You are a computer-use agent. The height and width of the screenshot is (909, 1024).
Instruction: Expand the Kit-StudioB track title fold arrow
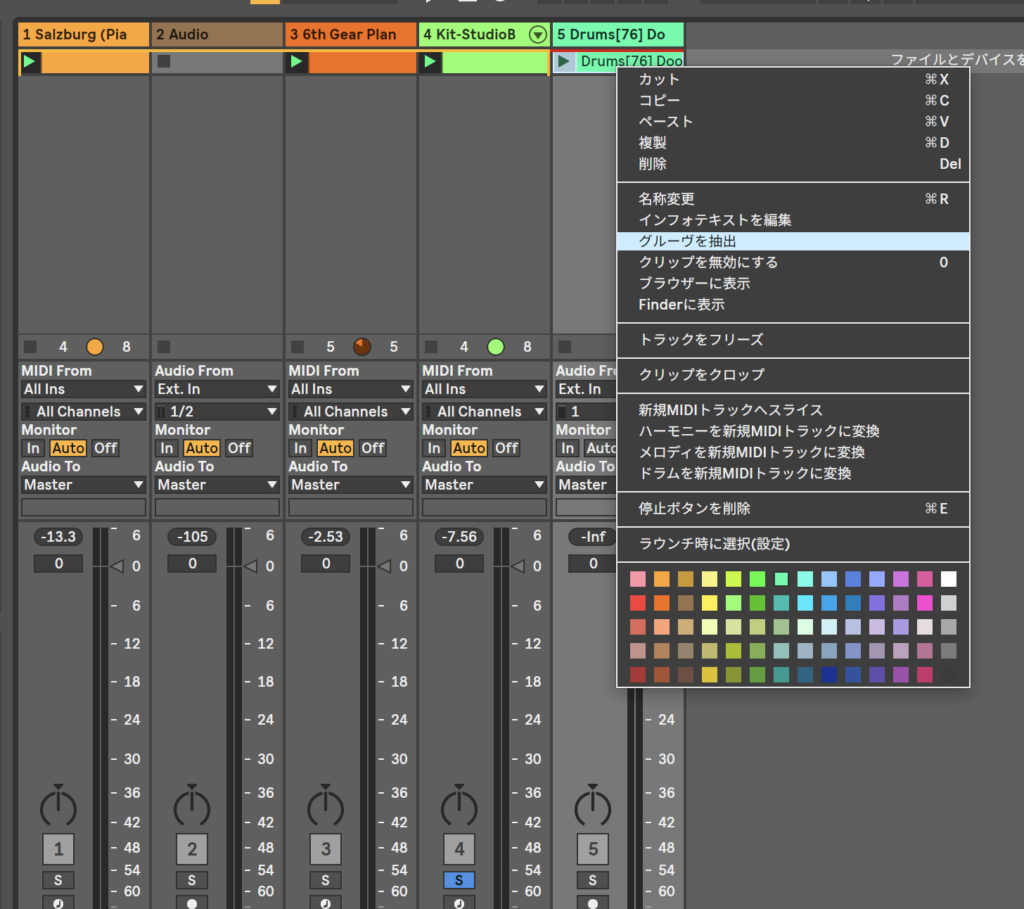pos(538,35)
